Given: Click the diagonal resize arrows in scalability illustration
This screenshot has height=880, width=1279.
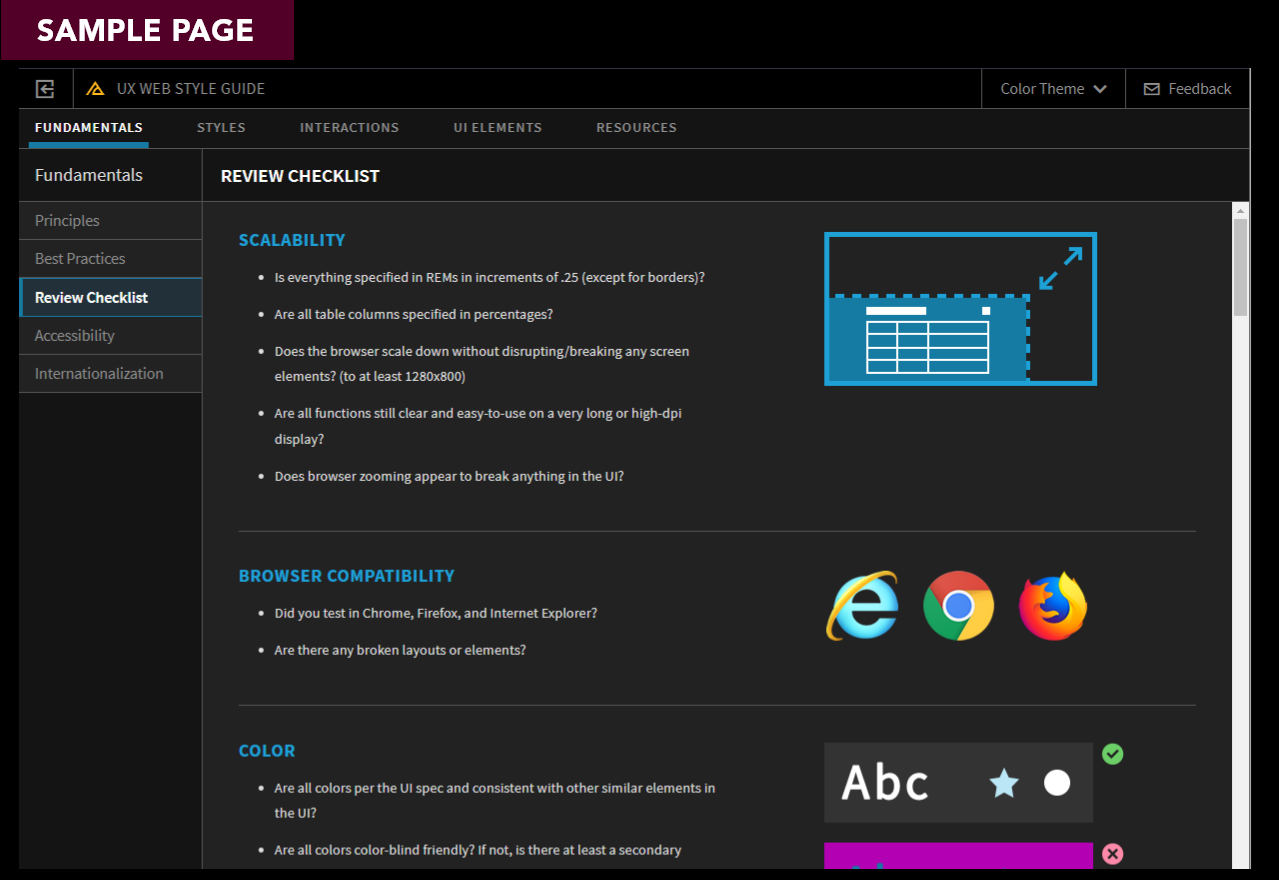Looking at the screenshot, I should 1060,269.
